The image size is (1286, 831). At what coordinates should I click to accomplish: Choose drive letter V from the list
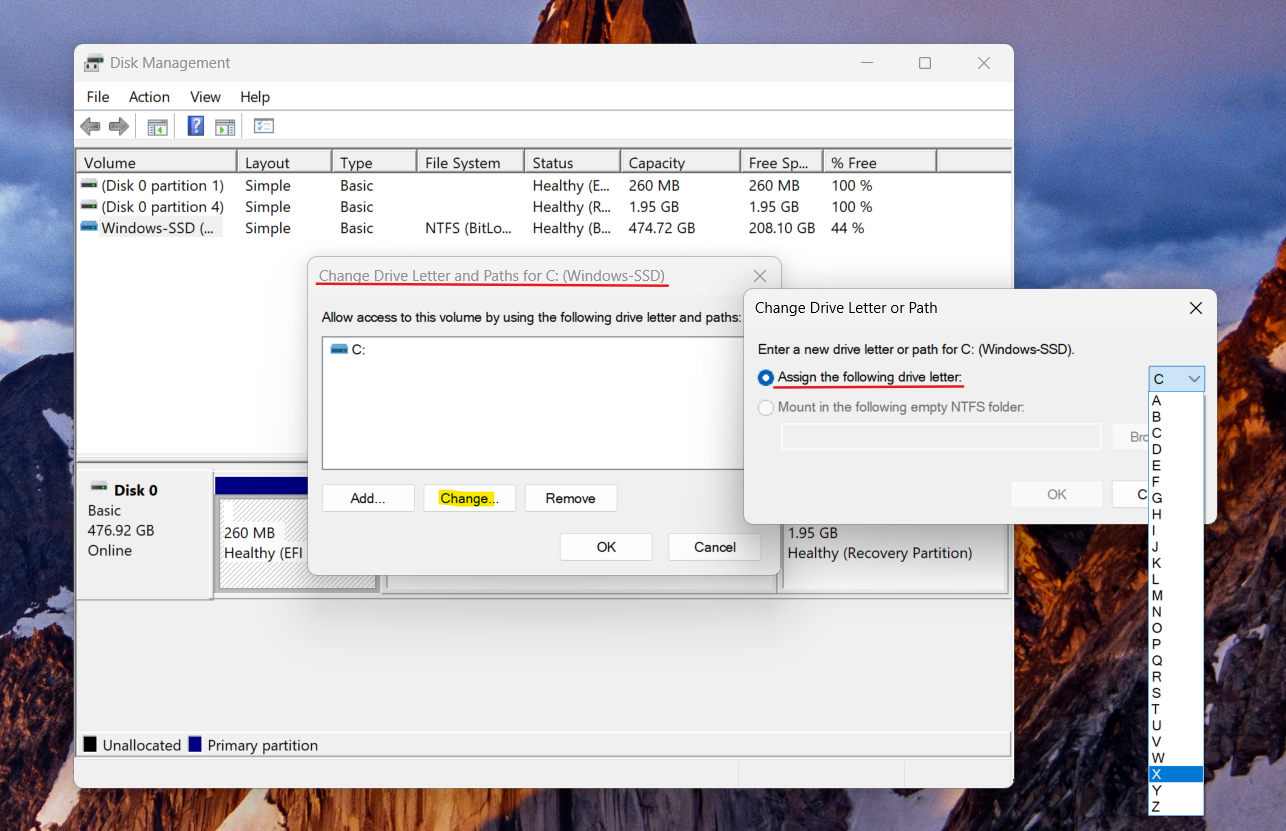1176,741
